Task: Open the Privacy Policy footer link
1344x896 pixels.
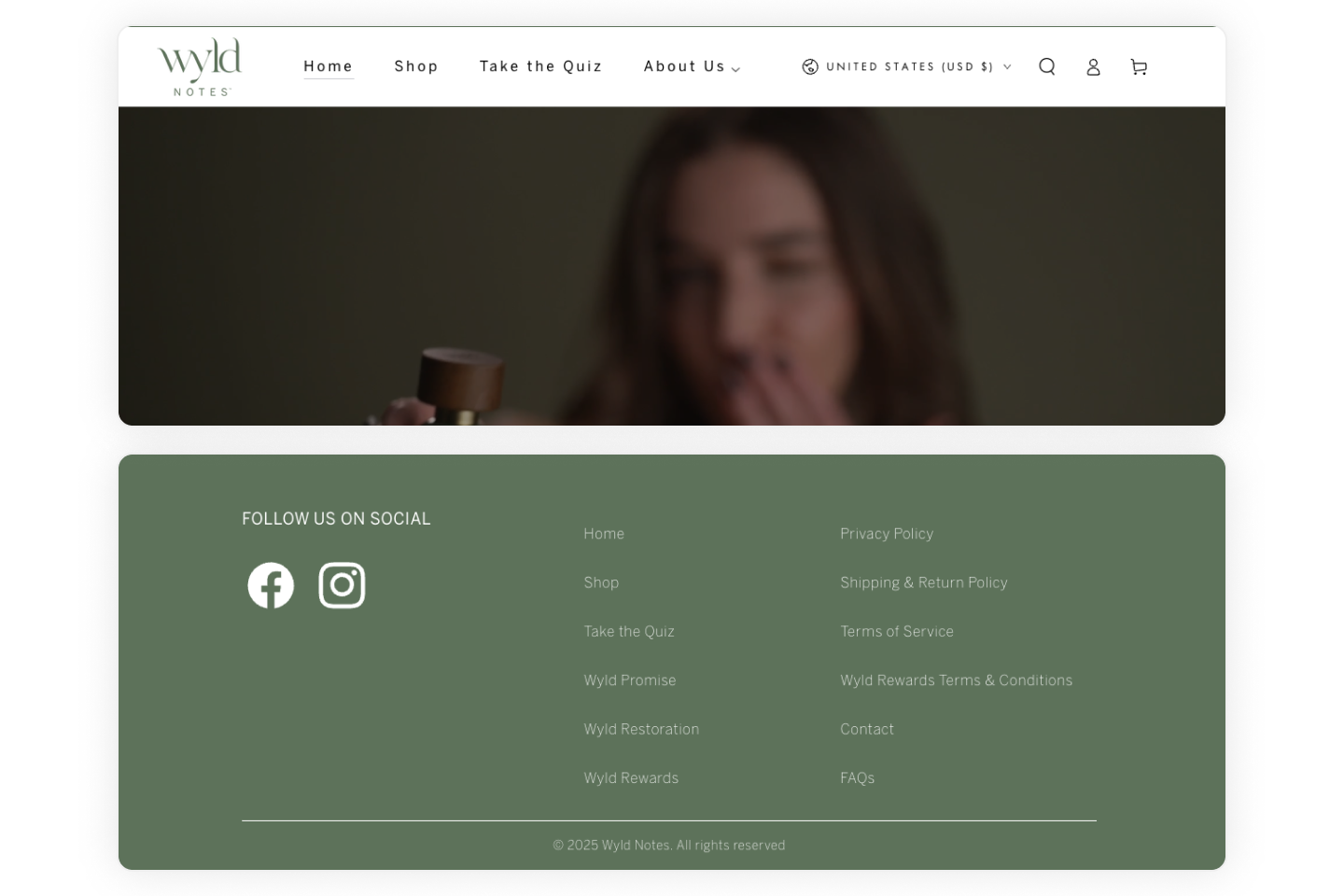Action: [x=887, y=534]
